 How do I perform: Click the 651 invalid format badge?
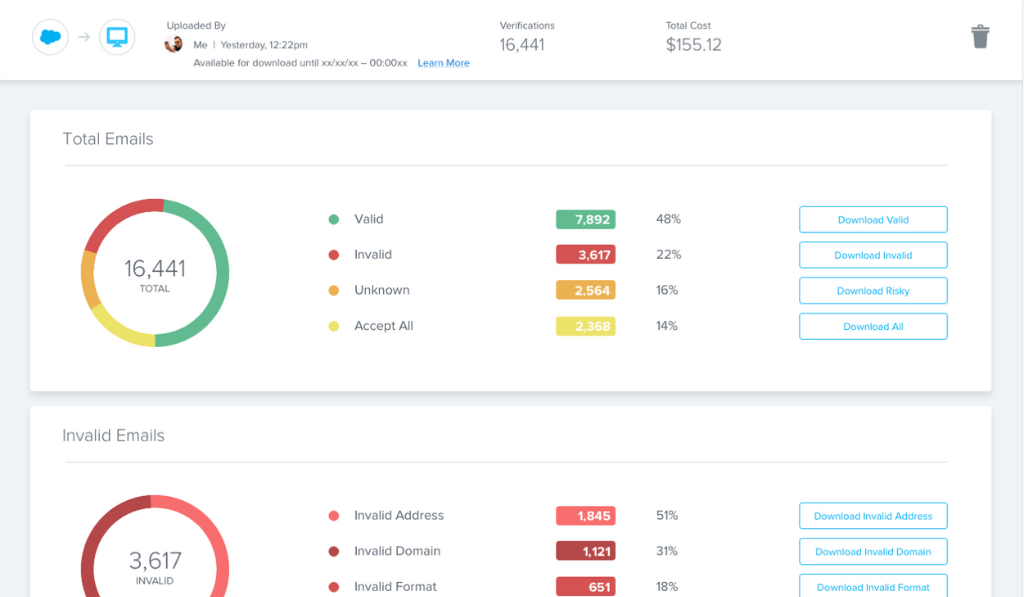(x=586, y=587)
